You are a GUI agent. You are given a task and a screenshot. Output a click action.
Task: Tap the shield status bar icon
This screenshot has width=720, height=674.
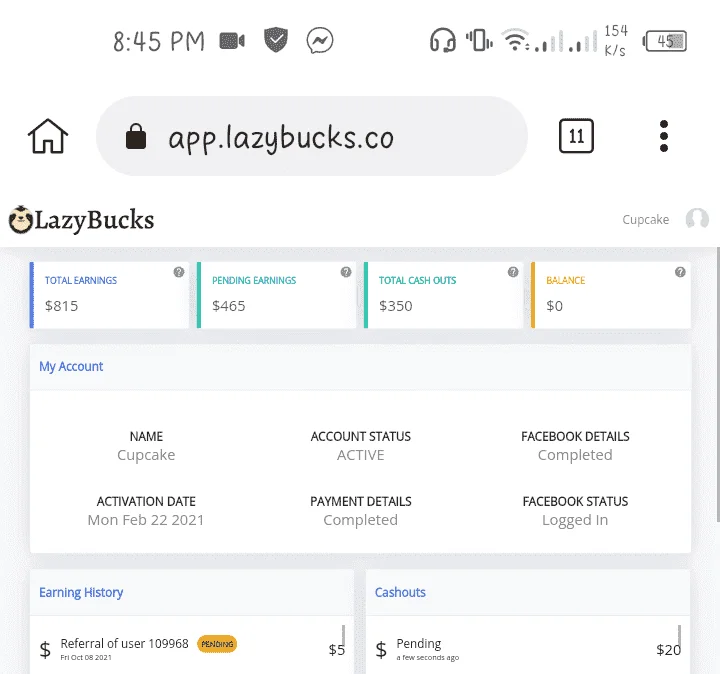(x=276, y=40)
